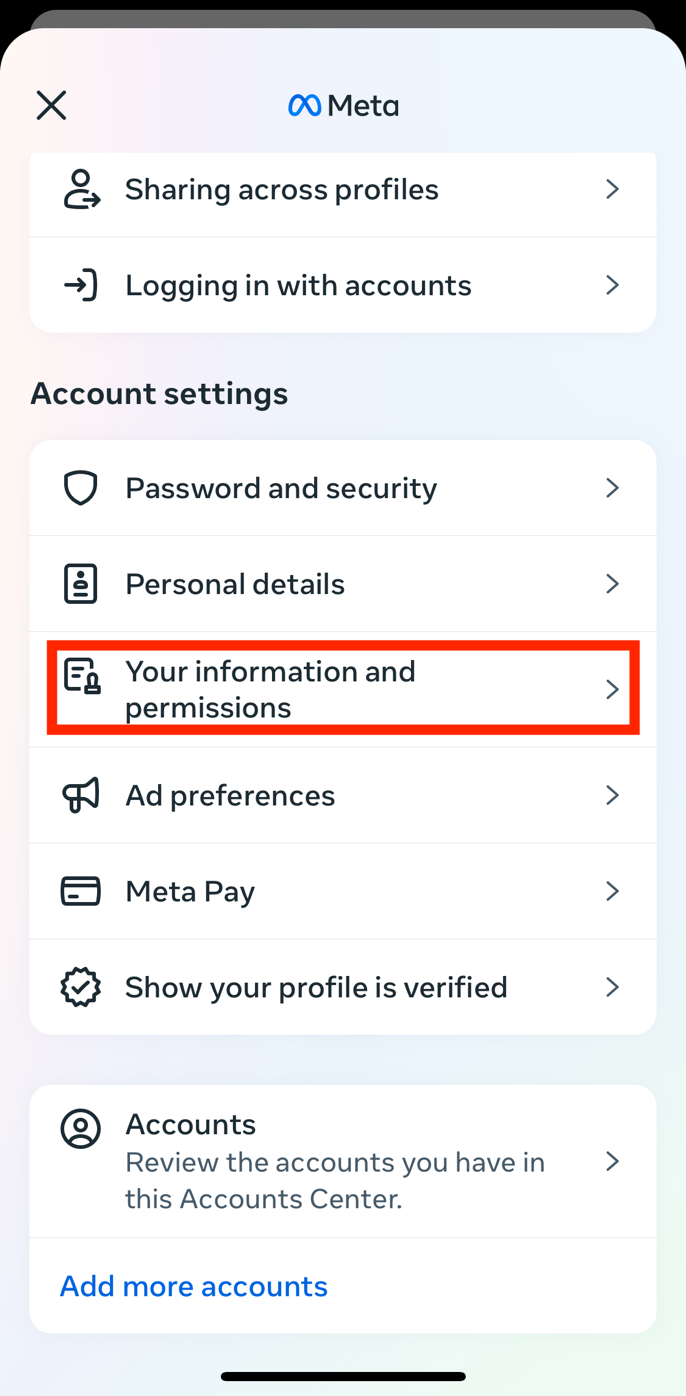Screen dimensions: 686x1396
Task: Tap the verified badge checkmark icon
Action: click(81, 987)
